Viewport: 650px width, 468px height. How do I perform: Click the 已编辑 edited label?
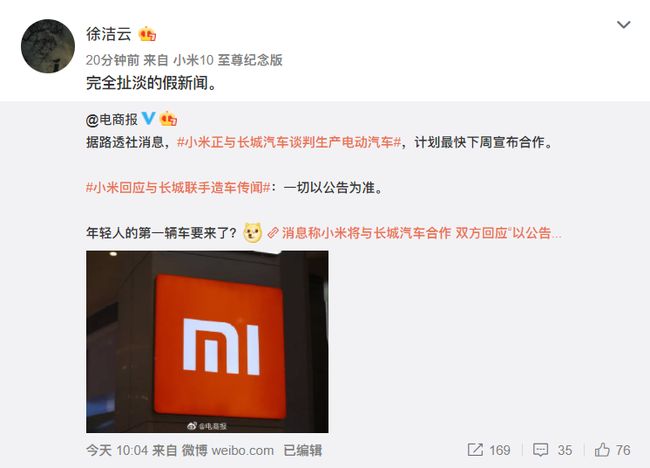[303, 450]
